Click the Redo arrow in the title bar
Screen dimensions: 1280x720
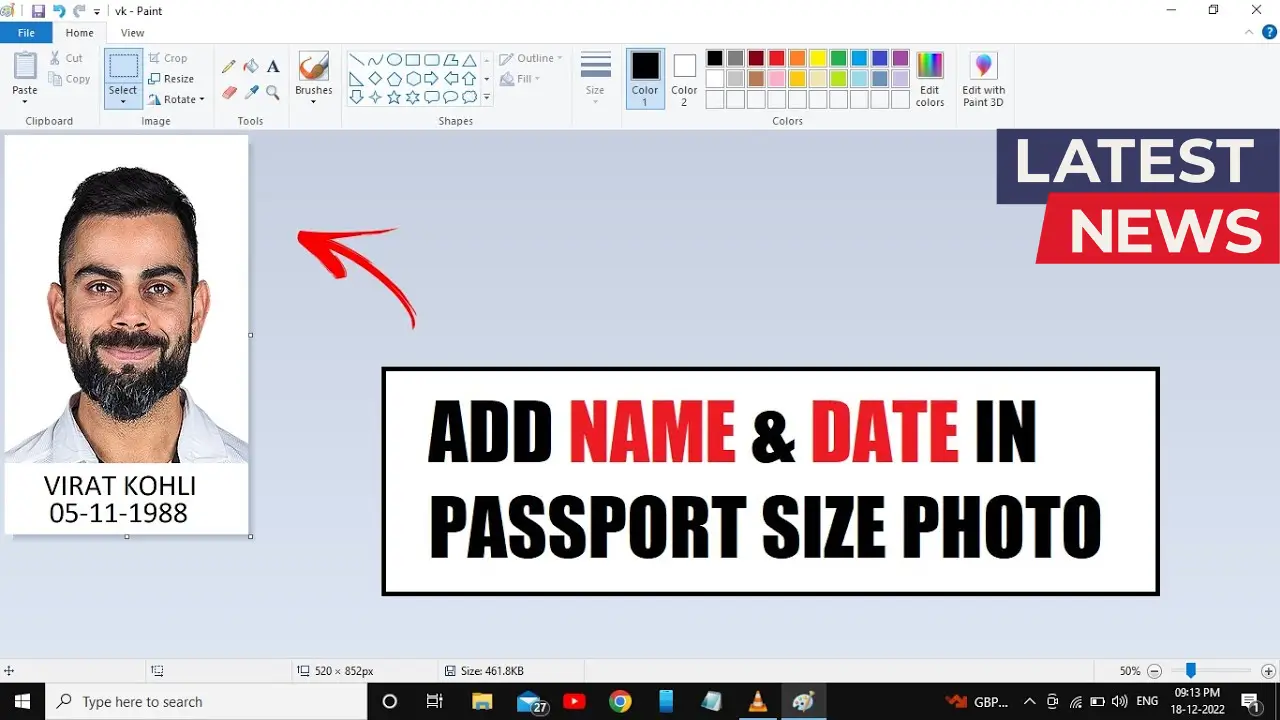tap(78, 11)
